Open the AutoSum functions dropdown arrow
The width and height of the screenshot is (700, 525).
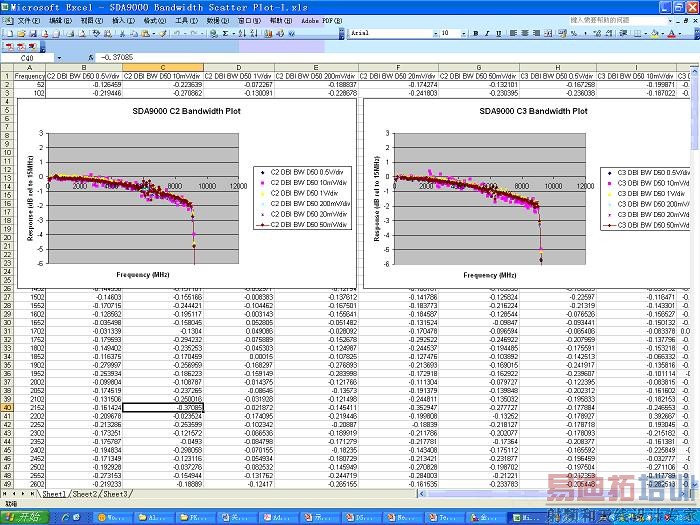(x=233, y=33)
